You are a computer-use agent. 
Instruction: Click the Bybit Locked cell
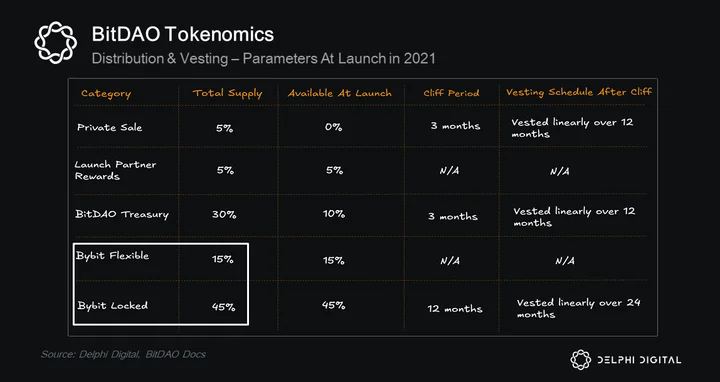112,305
